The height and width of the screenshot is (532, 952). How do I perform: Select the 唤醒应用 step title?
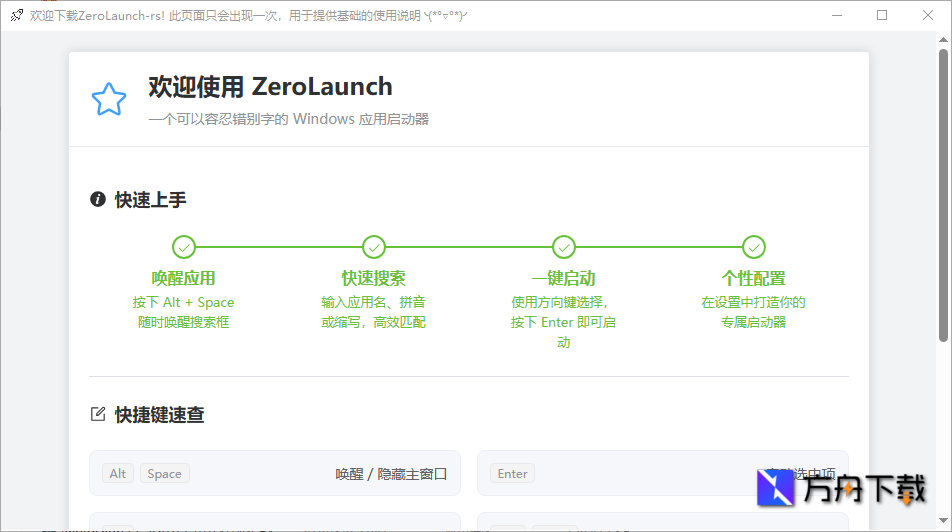click(183, 278)
